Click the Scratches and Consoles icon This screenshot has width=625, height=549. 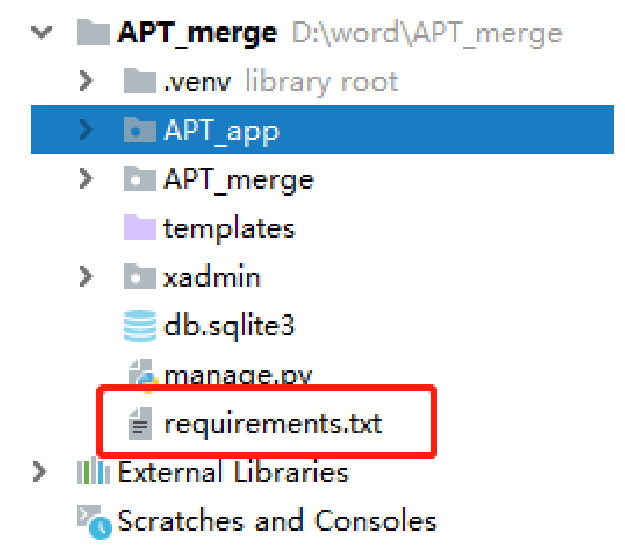coord(94,522)
